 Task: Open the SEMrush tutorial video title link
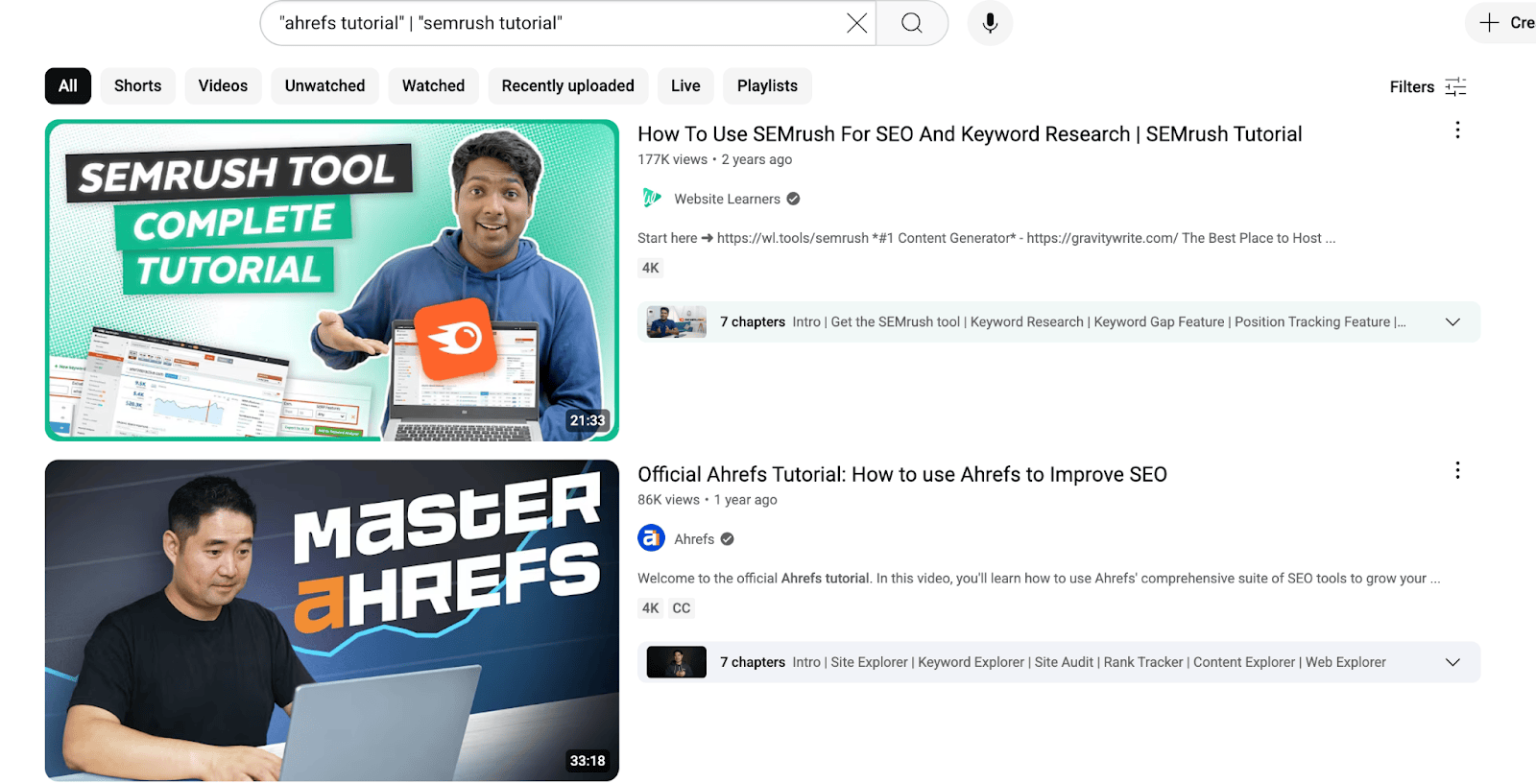(969, 134)
